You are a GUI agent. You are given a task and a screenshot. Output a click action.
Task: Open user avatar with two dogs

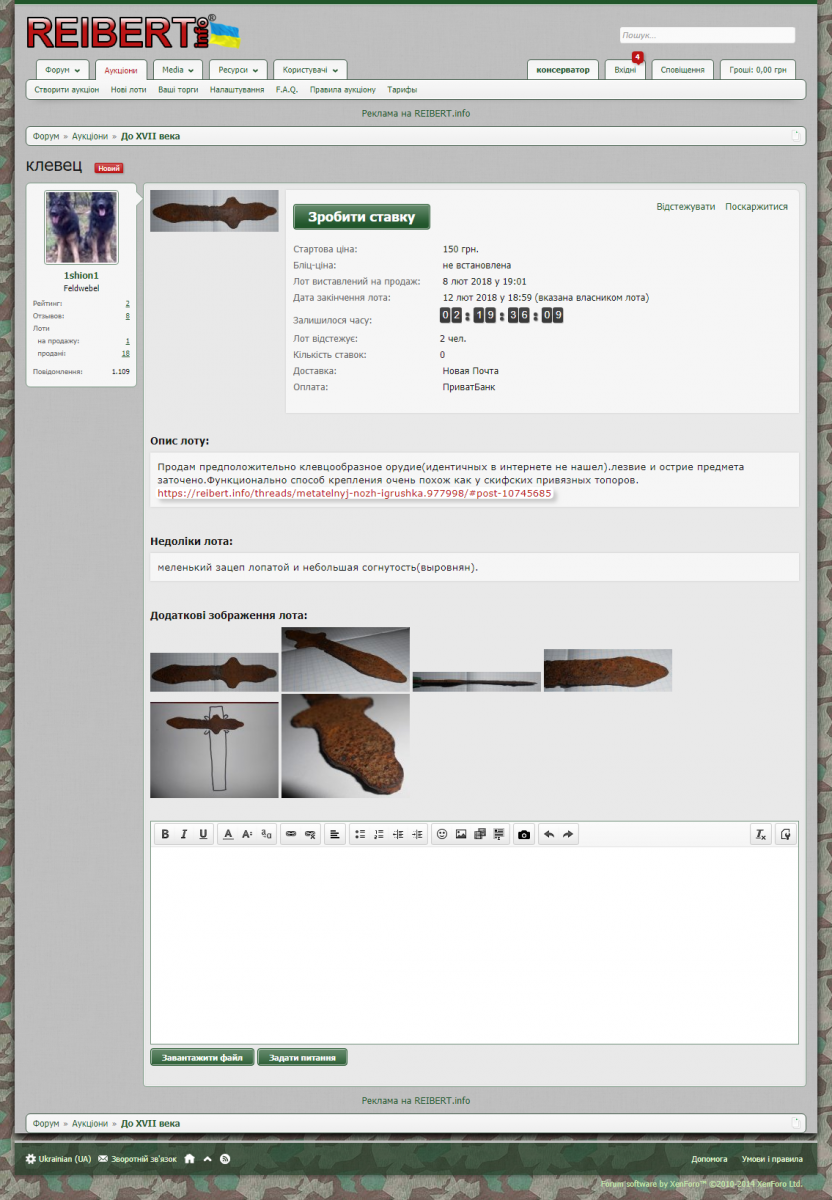81,227
